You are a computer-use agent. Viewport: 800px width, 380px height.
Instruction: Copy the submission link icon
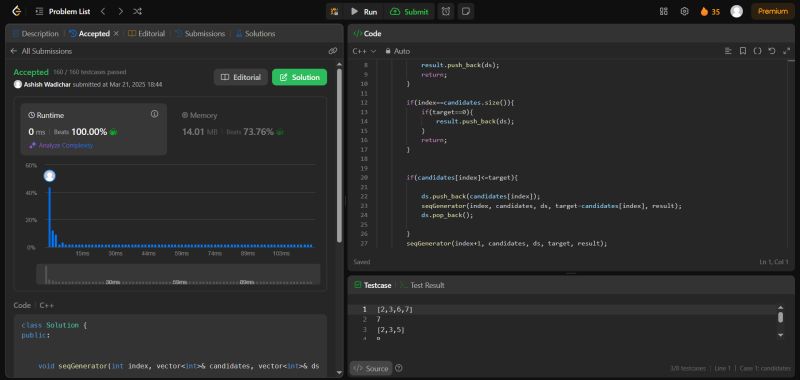(333, 51)
